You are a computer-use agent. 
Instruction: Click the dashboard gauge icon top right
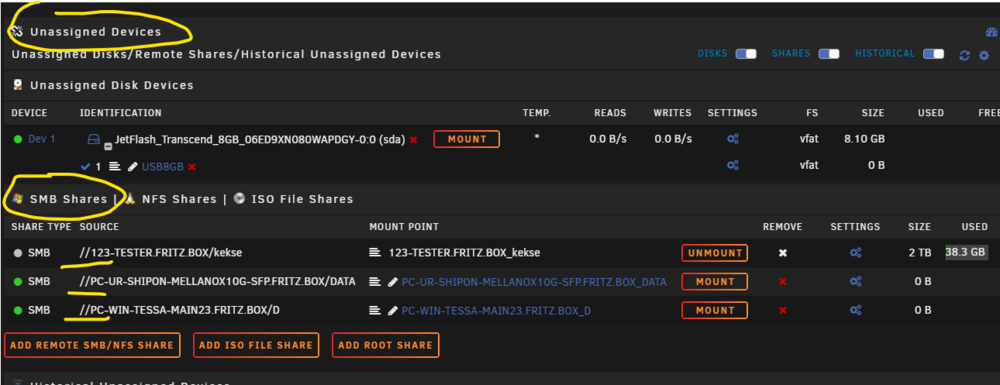coord(991,32)
